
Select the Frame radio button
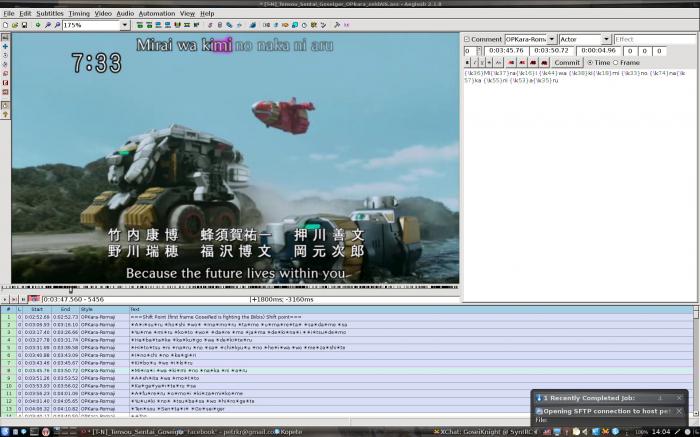point(616,63)
